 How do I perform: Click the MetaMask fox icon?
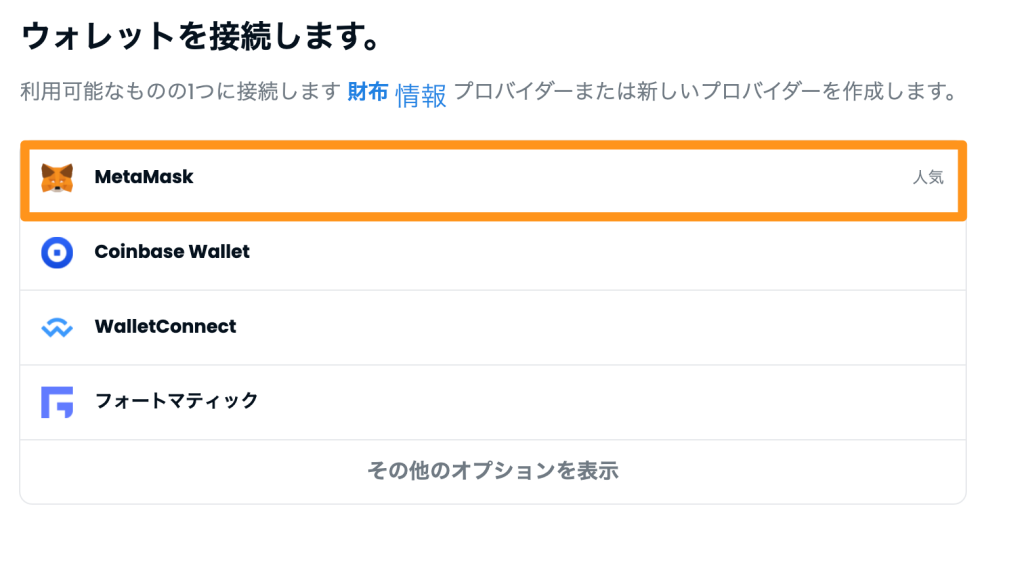click(x=57, y=178)
